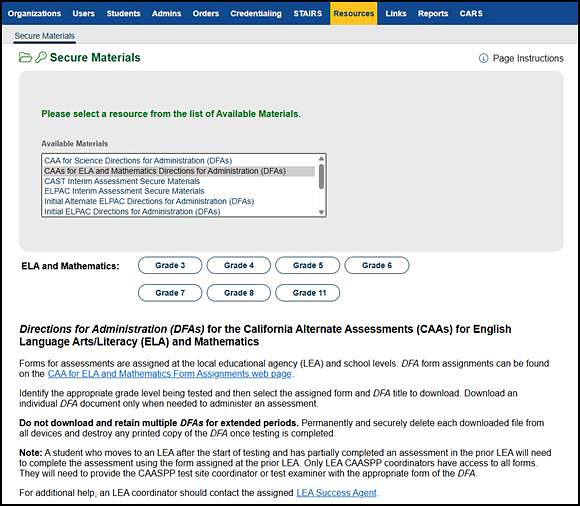Click the Page Instructions info icon
This screenshot has width=580, height=506.
coord(483,58)
